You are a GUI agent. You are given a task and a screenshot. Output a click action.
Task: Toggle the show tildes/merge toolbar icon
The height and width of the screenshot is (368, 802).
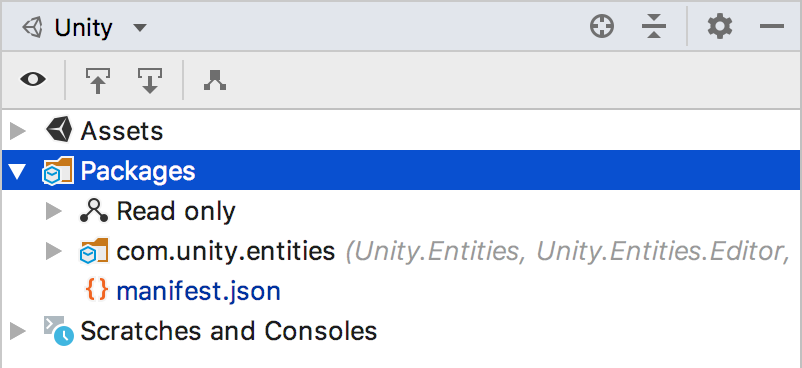click(x=215, y=80)
